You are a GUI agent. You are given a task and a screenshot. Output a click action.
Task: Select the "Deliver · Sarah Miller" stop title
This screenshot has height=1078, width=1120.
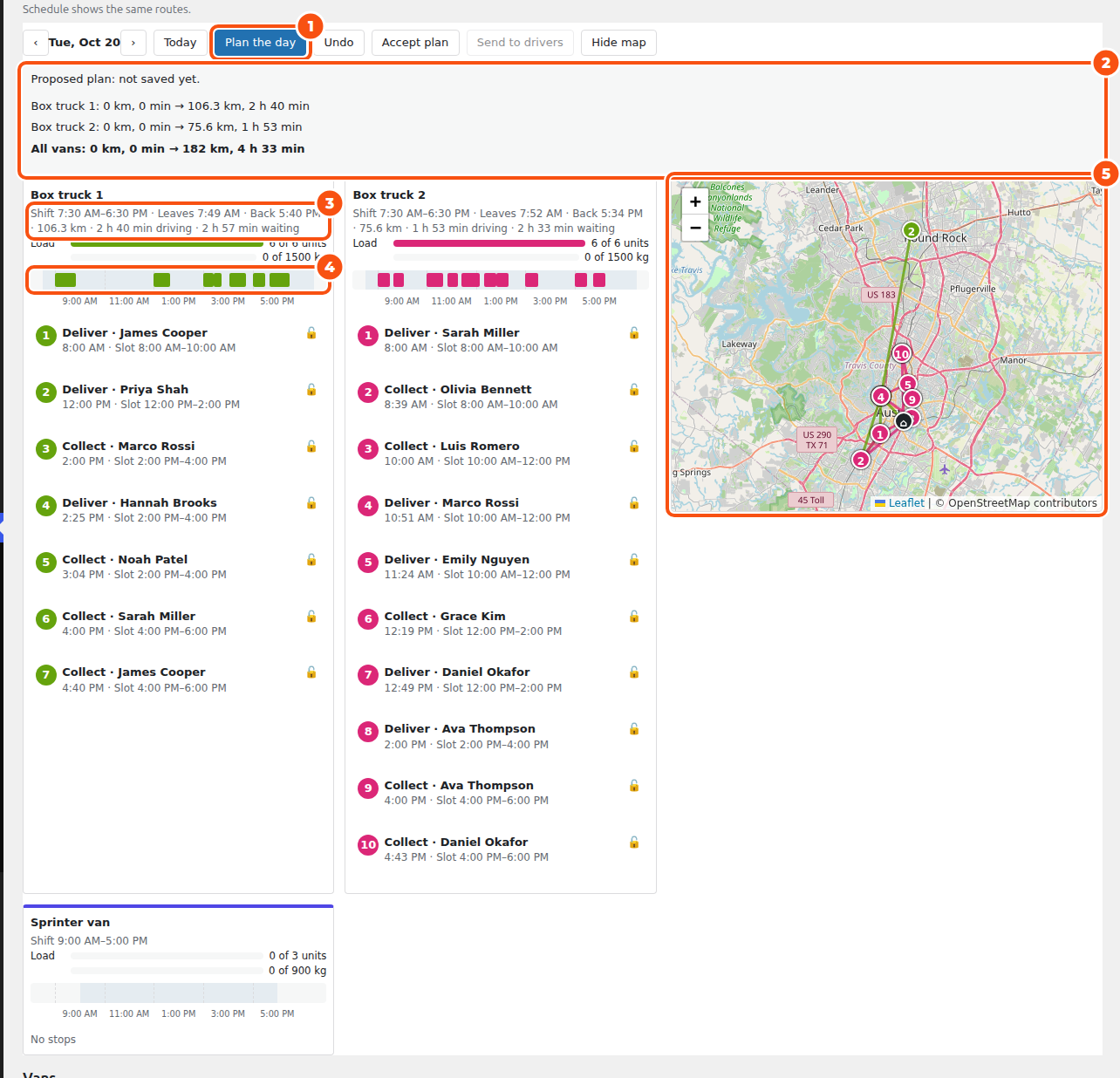click(x=452, y=333)
